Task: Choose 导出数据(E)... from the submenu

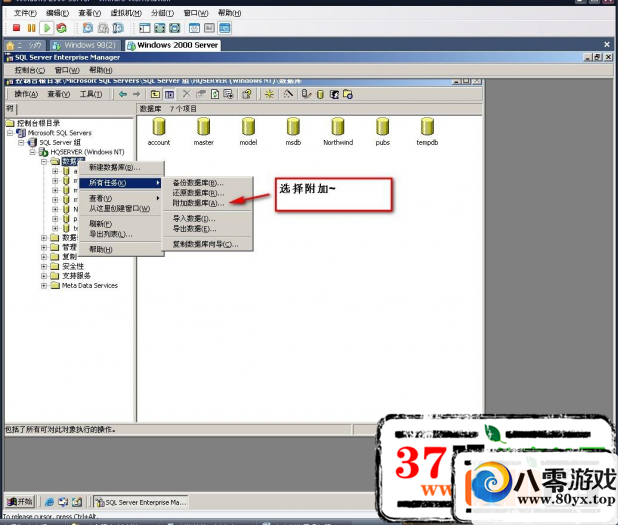Action: pyautogui.click(x=207, y=229)
